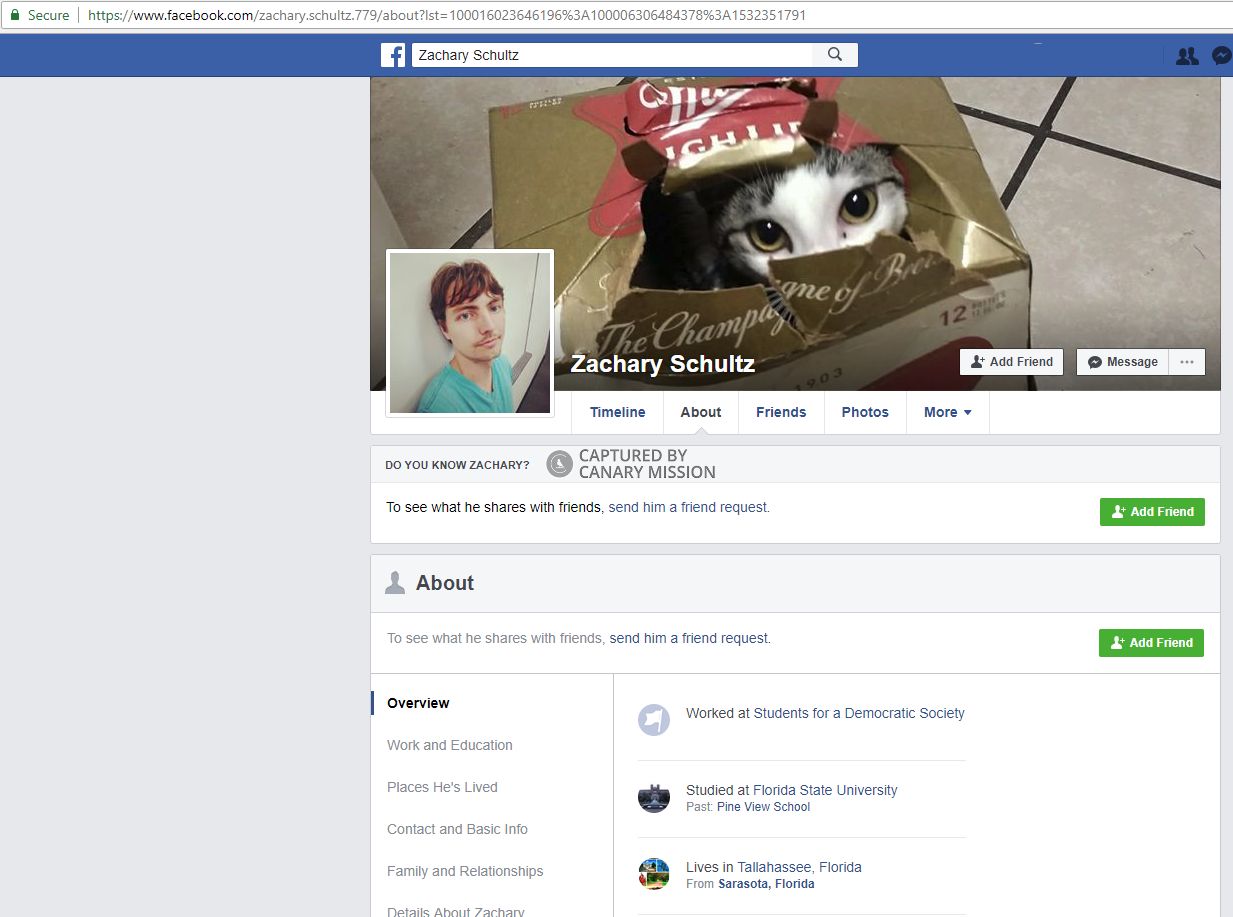The height and width of the screenshot is (917, 1233).
Task: Open Pine View School link
Action: (x=763, y=807)
